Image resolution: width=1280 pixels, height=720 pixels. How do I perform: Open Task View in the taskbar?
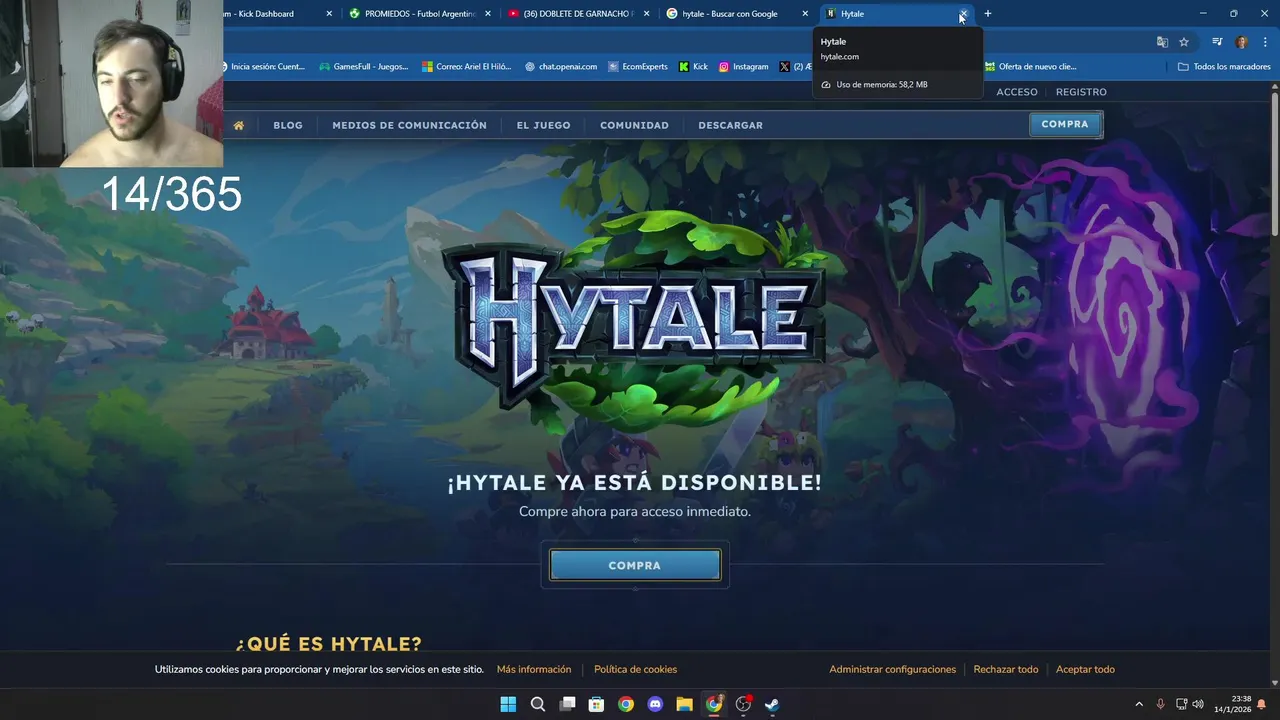coord(567,704)
